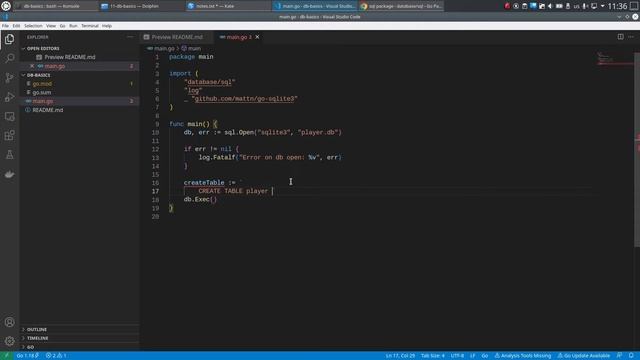Click the battery icon in system tray
The height and width of the screenshot is (360, 640).
(559, 6)
